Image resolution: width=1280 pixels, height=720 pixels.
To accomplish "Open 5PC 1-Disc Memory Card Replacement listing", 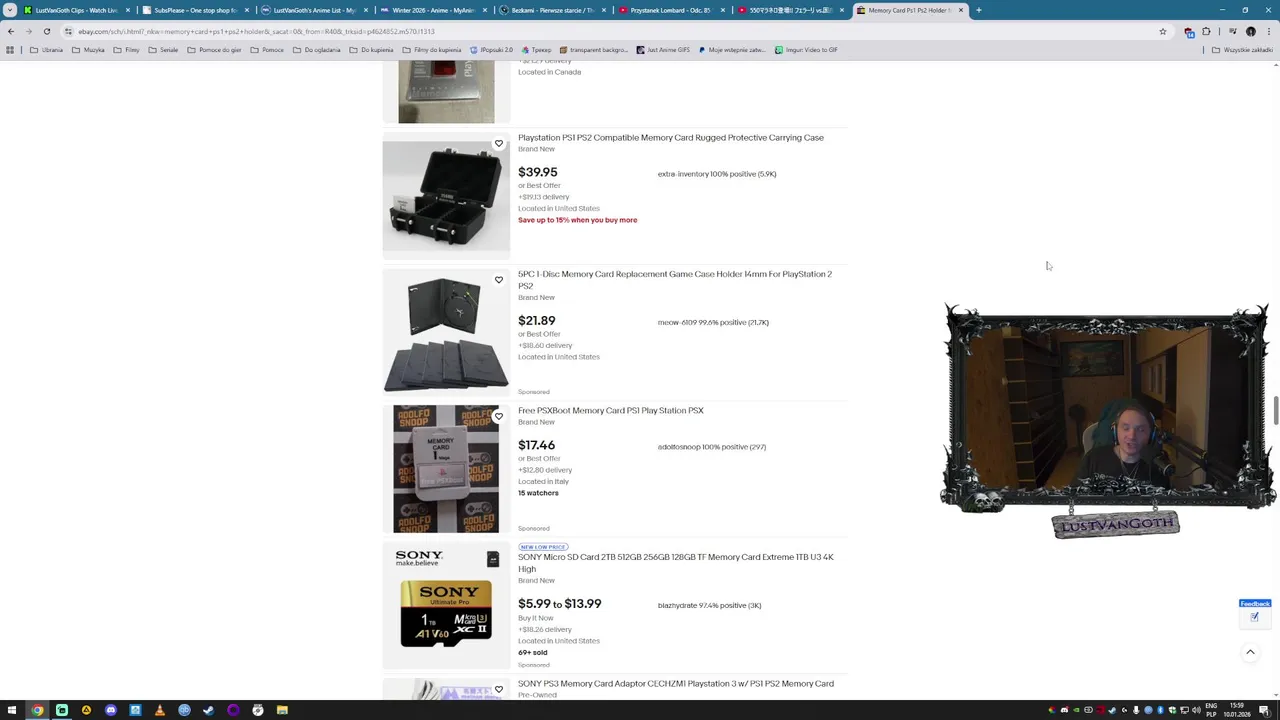I will click(675, 280).
